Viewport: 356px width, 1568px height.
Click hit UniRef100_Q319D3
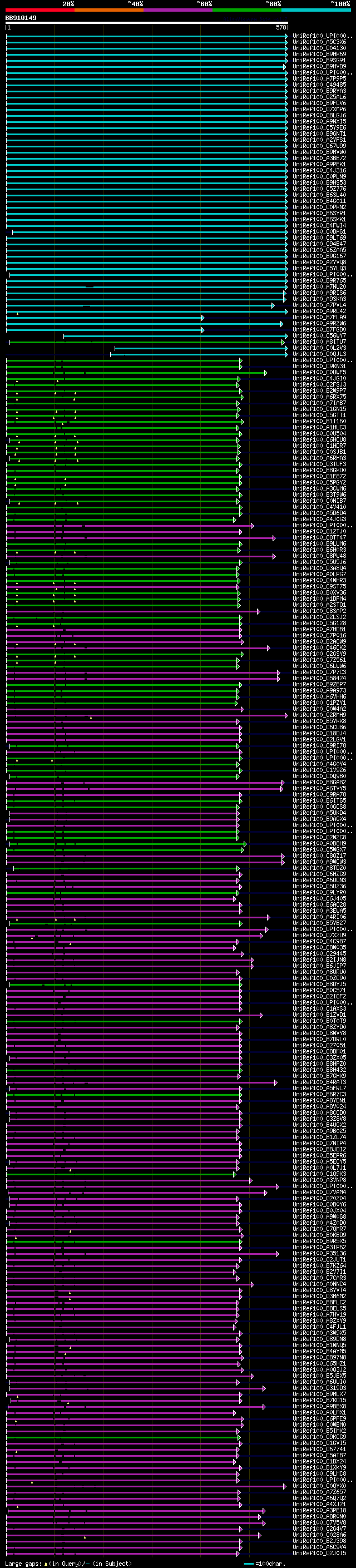[x=319, y=1388]
